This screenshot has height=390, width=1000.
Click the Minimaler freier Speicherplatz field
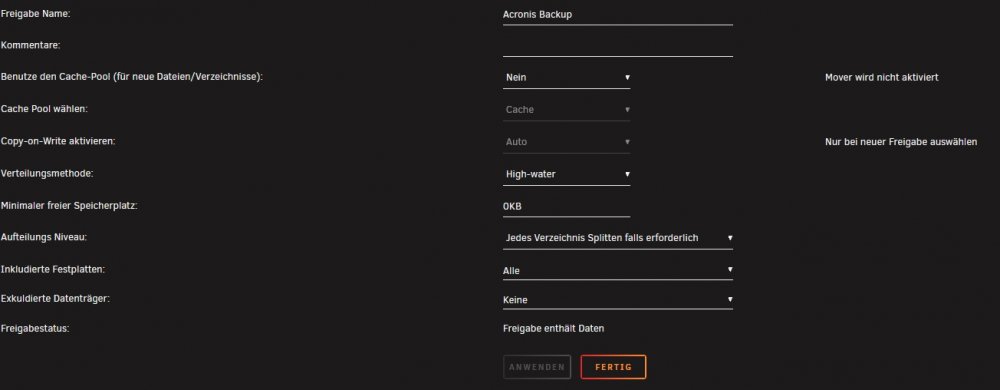566,206
